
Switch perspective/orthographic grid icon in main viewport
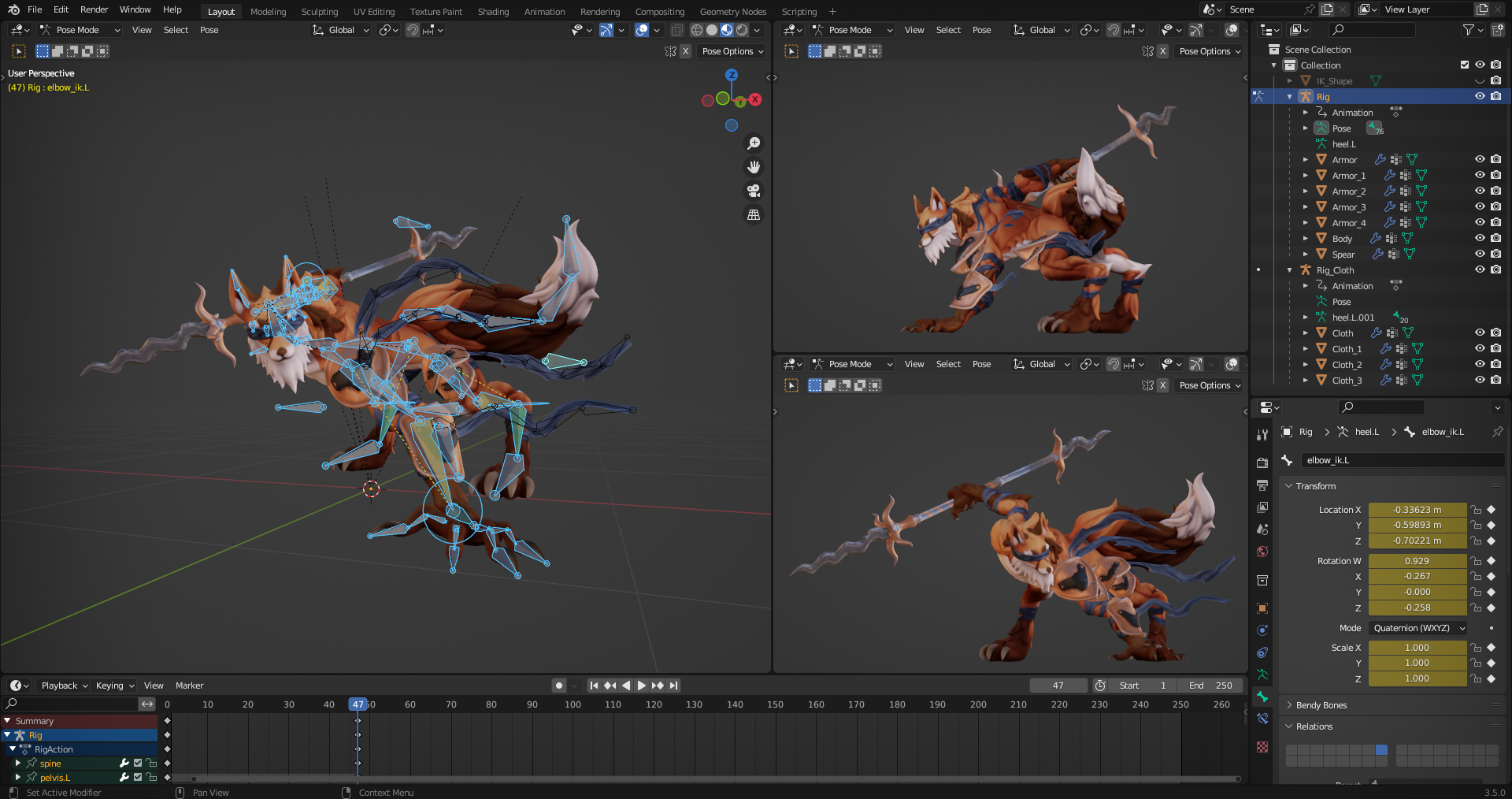point(754,214)
